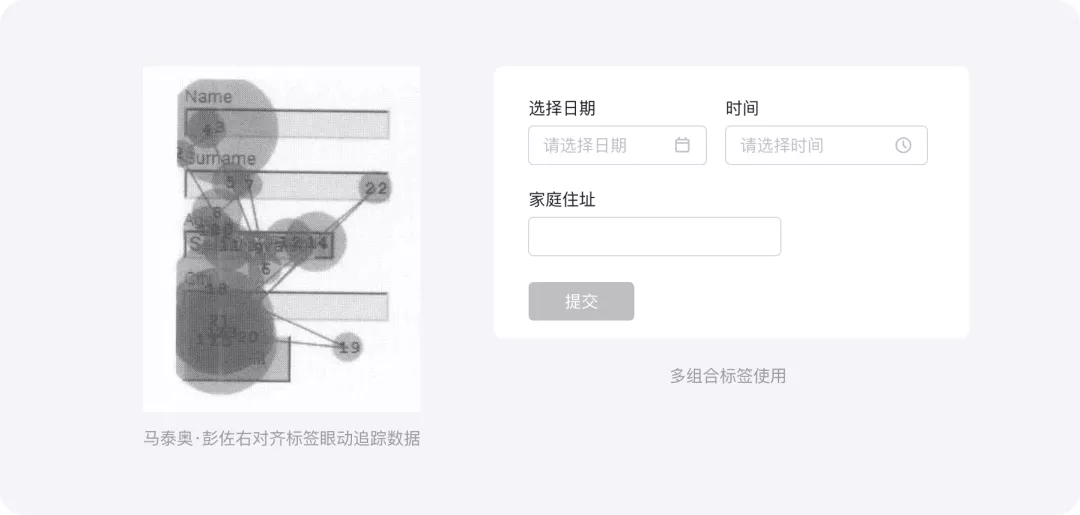This screenshot has width=1080, height=515.
Task: Select fixation marker 22 in the eye-tracking image
Action: [x=376, y=188]
